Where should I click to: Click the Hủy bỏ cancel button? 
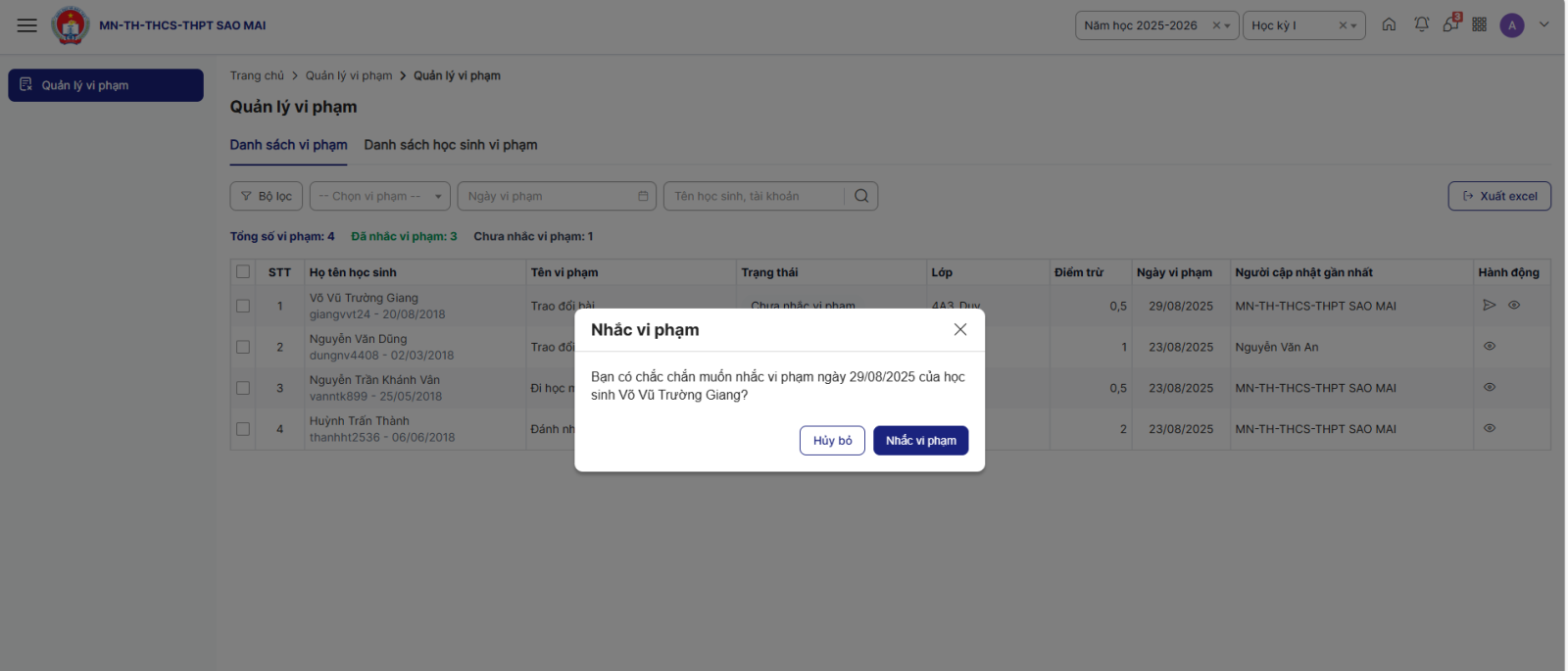[x=832, y=441]
